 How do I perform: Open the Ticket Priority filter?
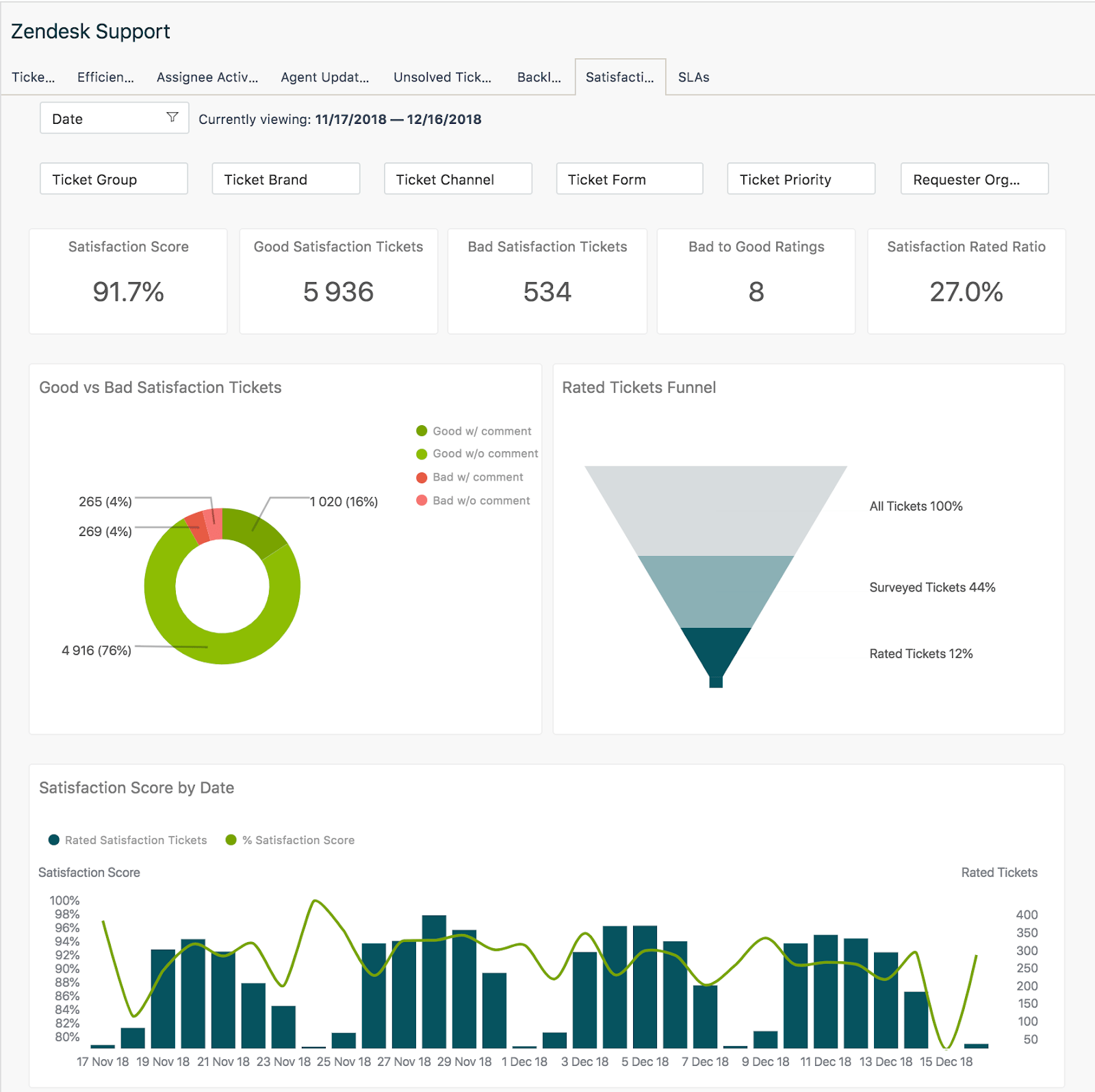(x=801, y=179)
